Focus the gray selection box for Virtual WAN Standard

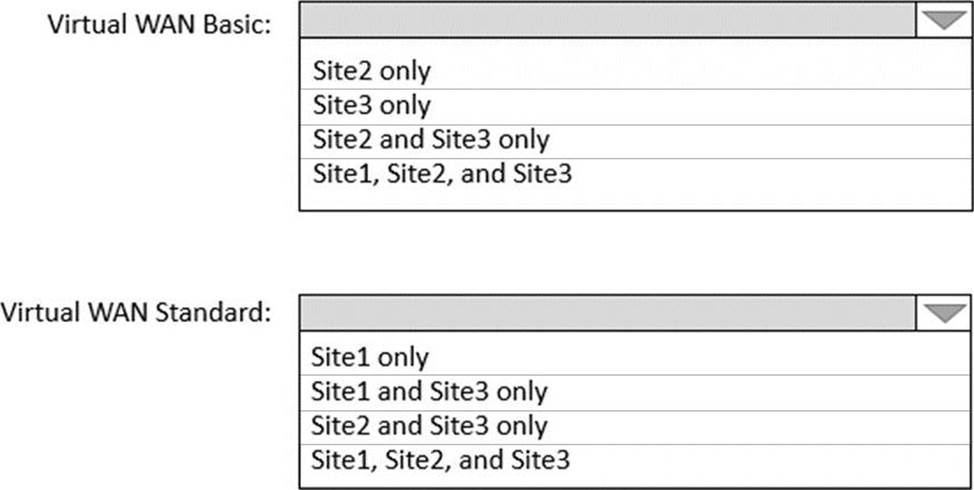point(608,313)
